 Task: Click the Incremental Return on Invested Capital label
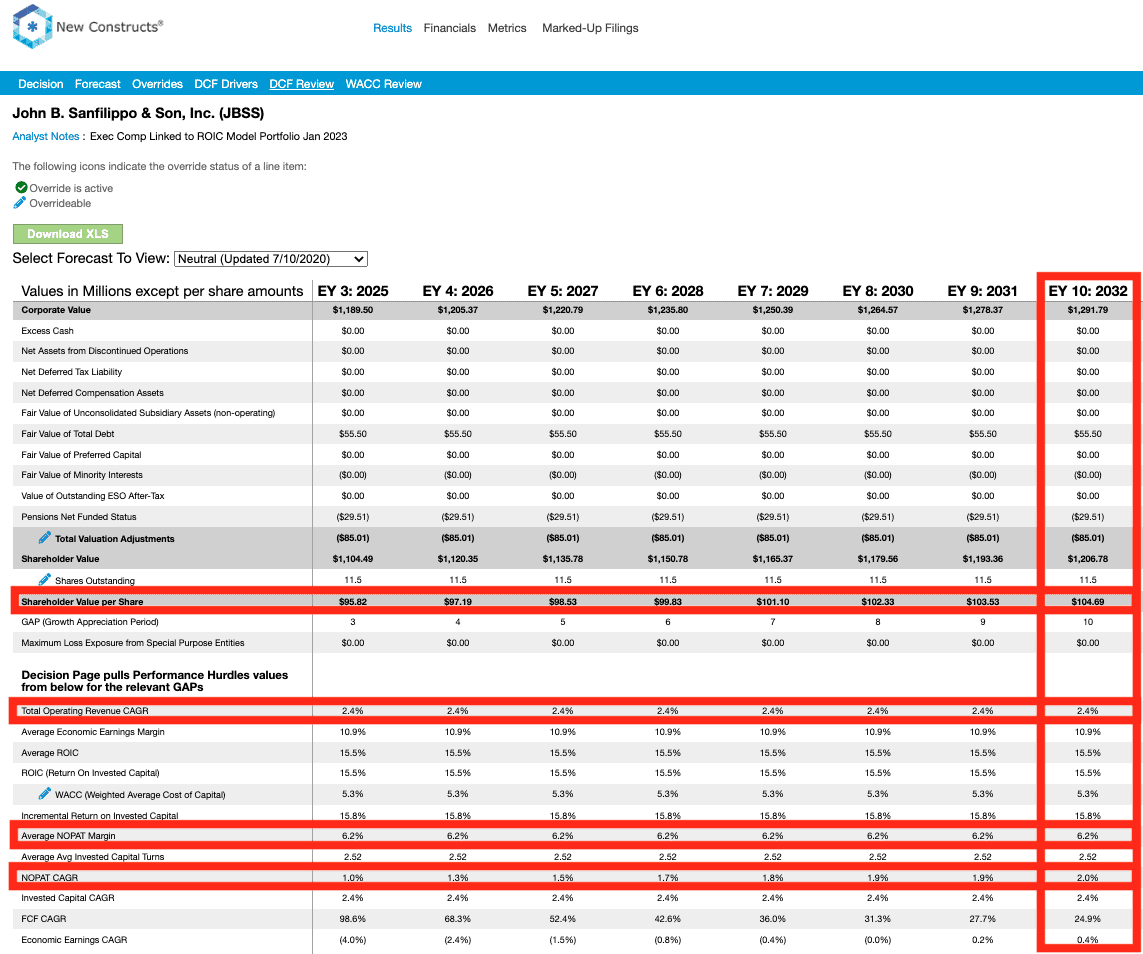(100, 816)
